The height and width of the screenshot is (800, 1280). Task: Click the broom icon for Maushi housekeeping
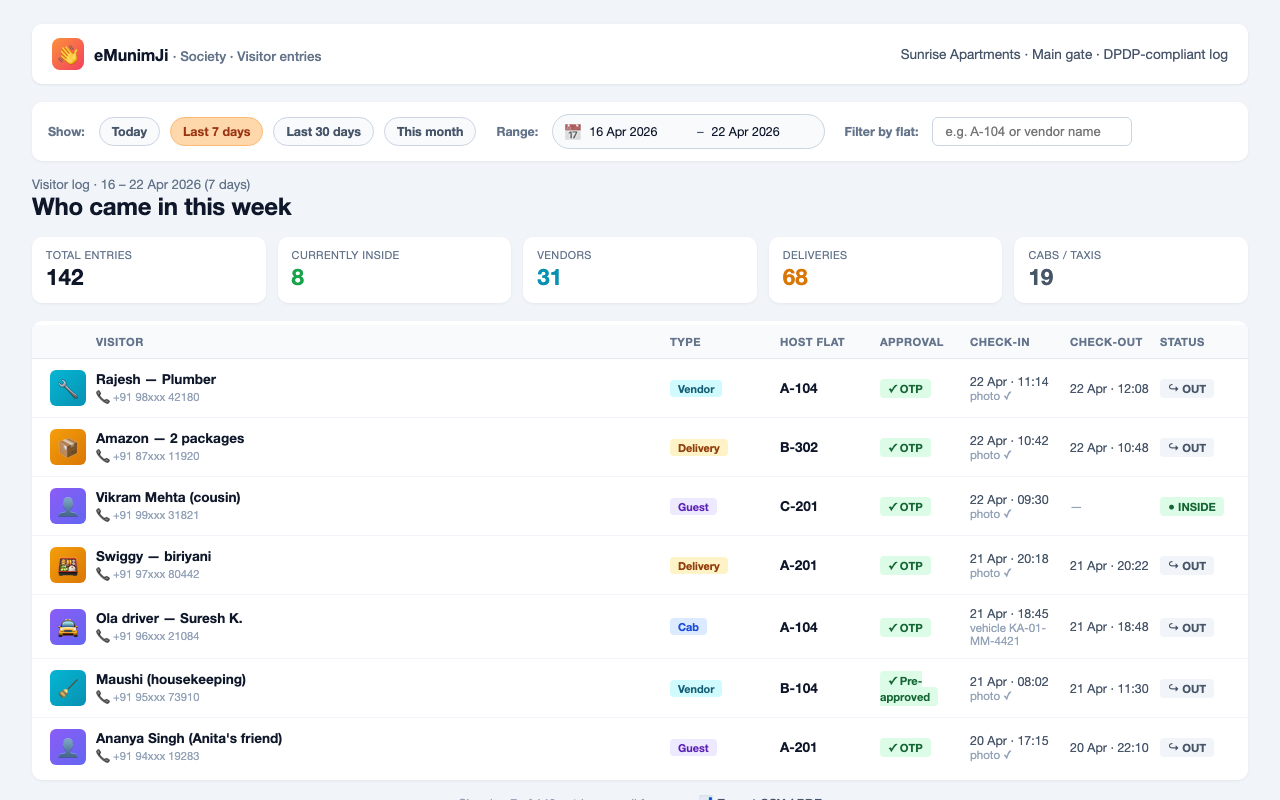[68, 688]
